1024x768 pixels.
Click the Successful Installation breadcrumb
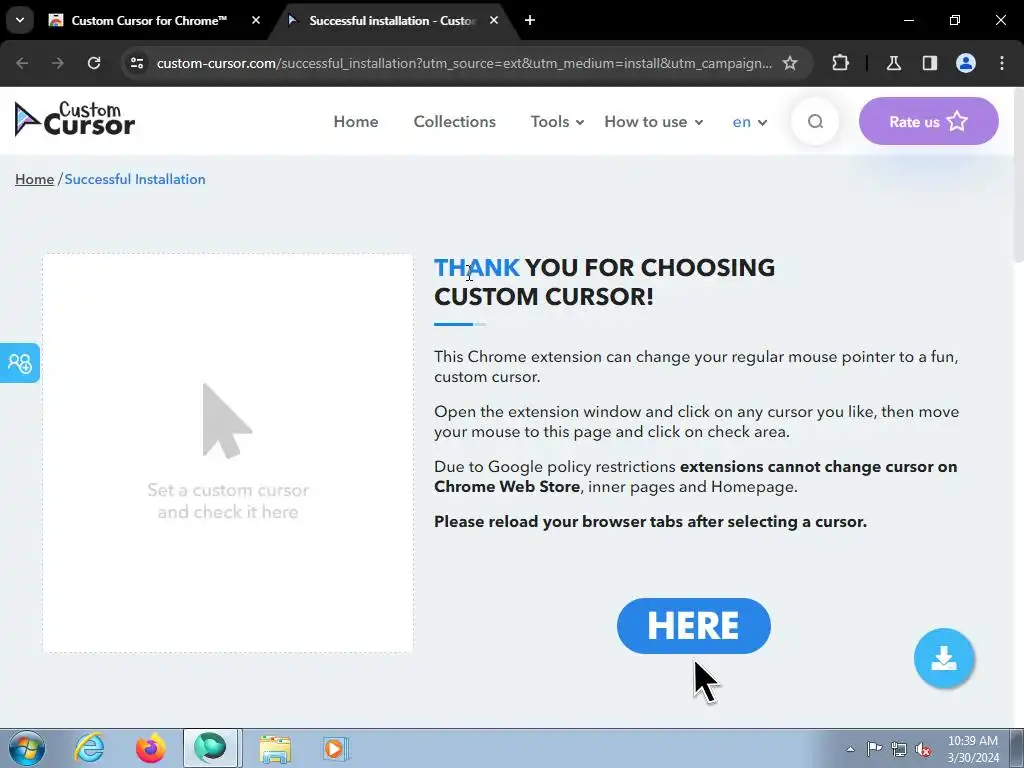coord(135,179)
